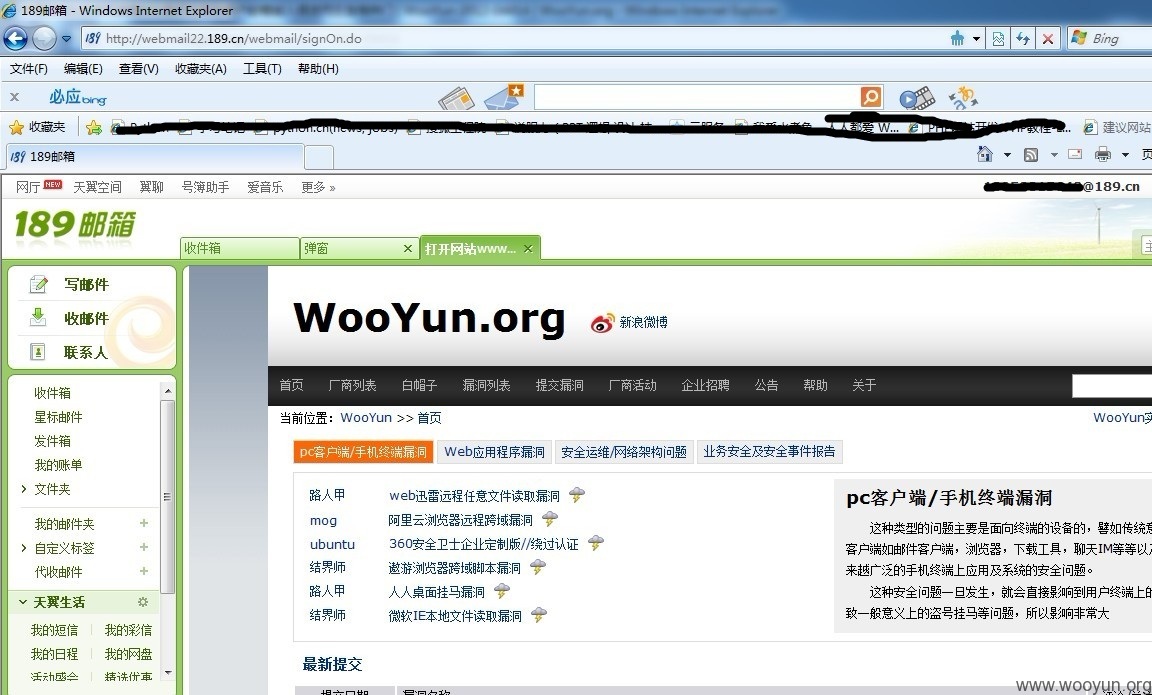Open 天翼生活 settings gear icon
This screenshot has width=1152, height=695.
(x=143, y=602)
